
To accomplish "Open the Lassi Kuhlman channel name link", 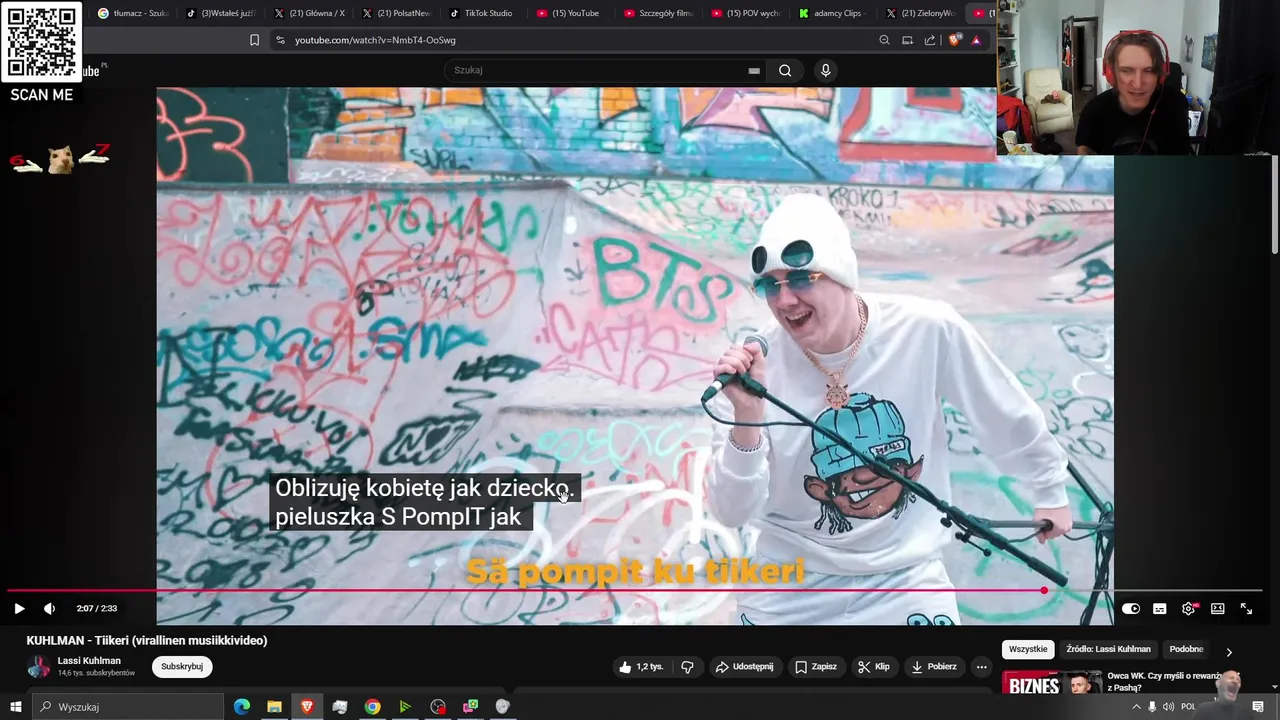I will point(89,661).
